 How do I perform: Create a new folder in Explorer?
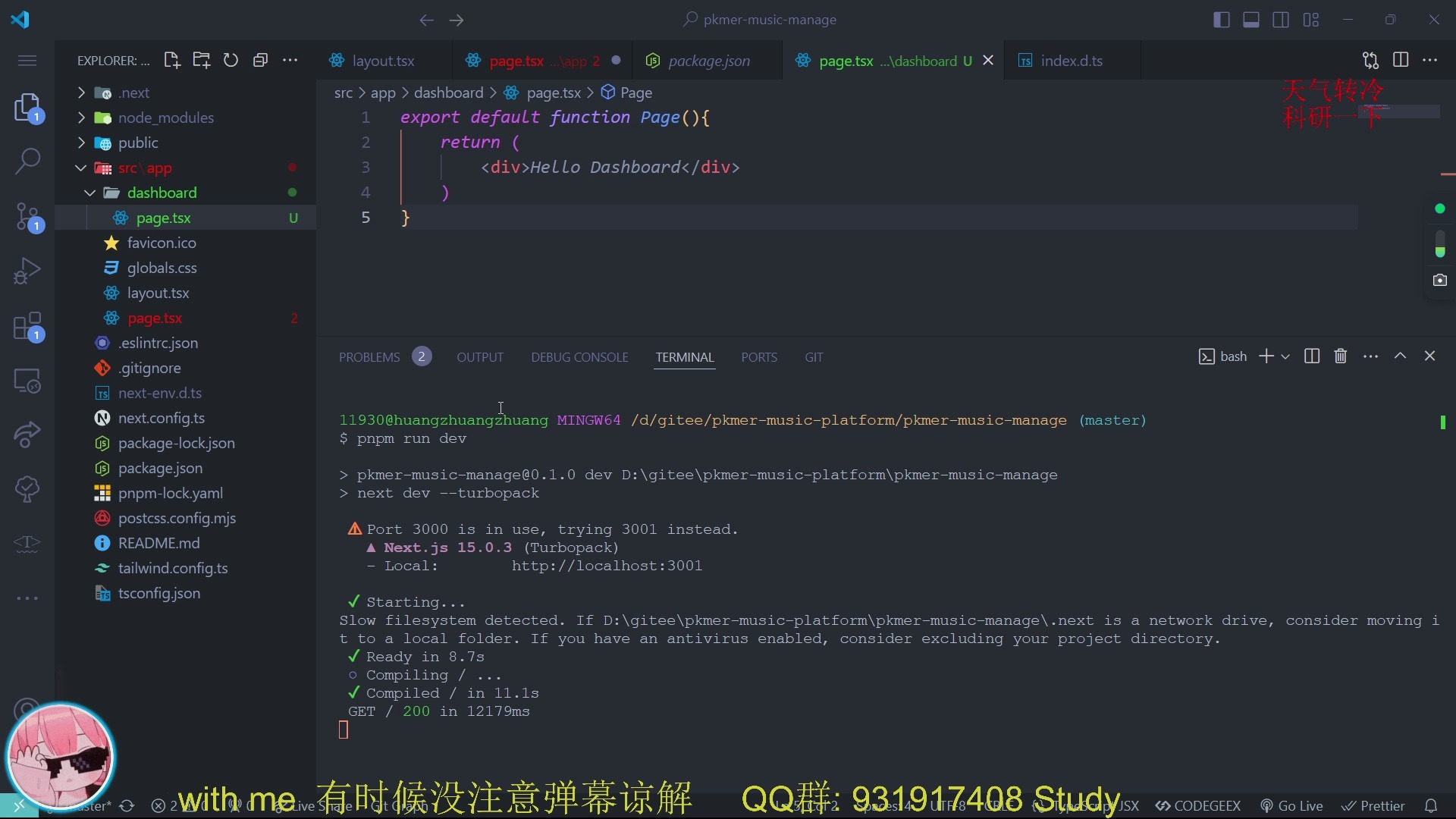[202, 61]
